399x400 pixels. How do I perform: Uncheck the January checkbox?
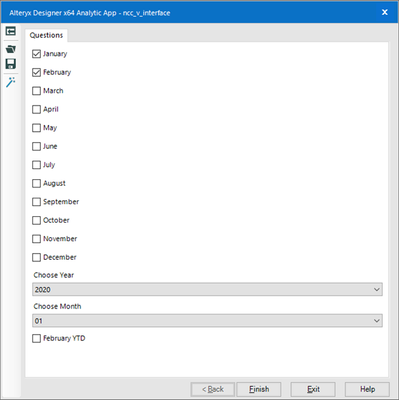coord(36,54)
